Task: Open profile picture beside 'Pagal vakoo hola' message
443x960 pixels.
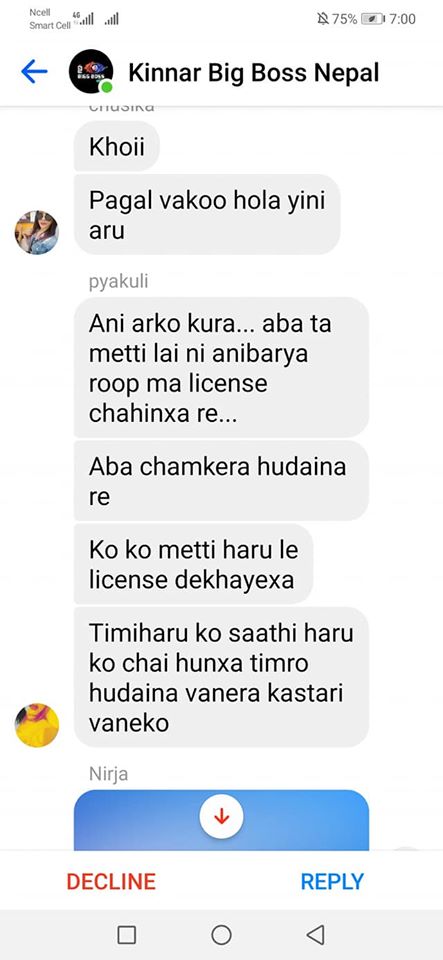Action: 37,232
